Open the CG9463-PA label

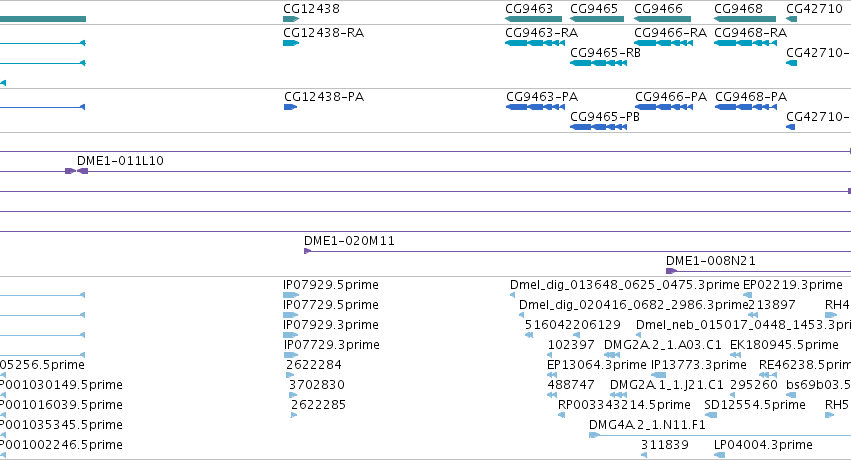542,97
